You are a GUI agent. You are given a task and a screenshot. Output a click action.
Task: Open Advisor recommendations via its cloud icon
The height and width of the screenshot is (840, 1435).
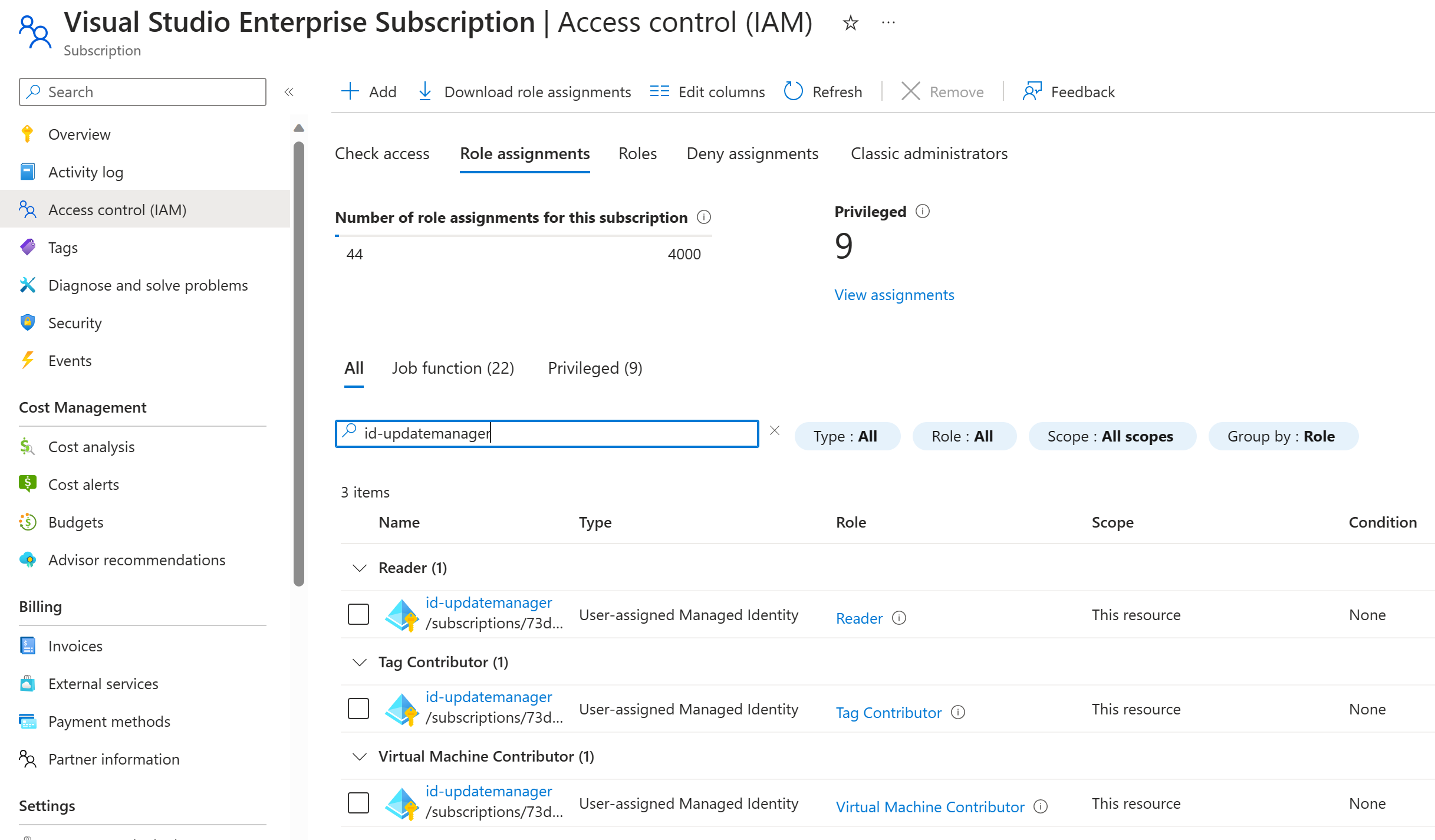(27, 559)
